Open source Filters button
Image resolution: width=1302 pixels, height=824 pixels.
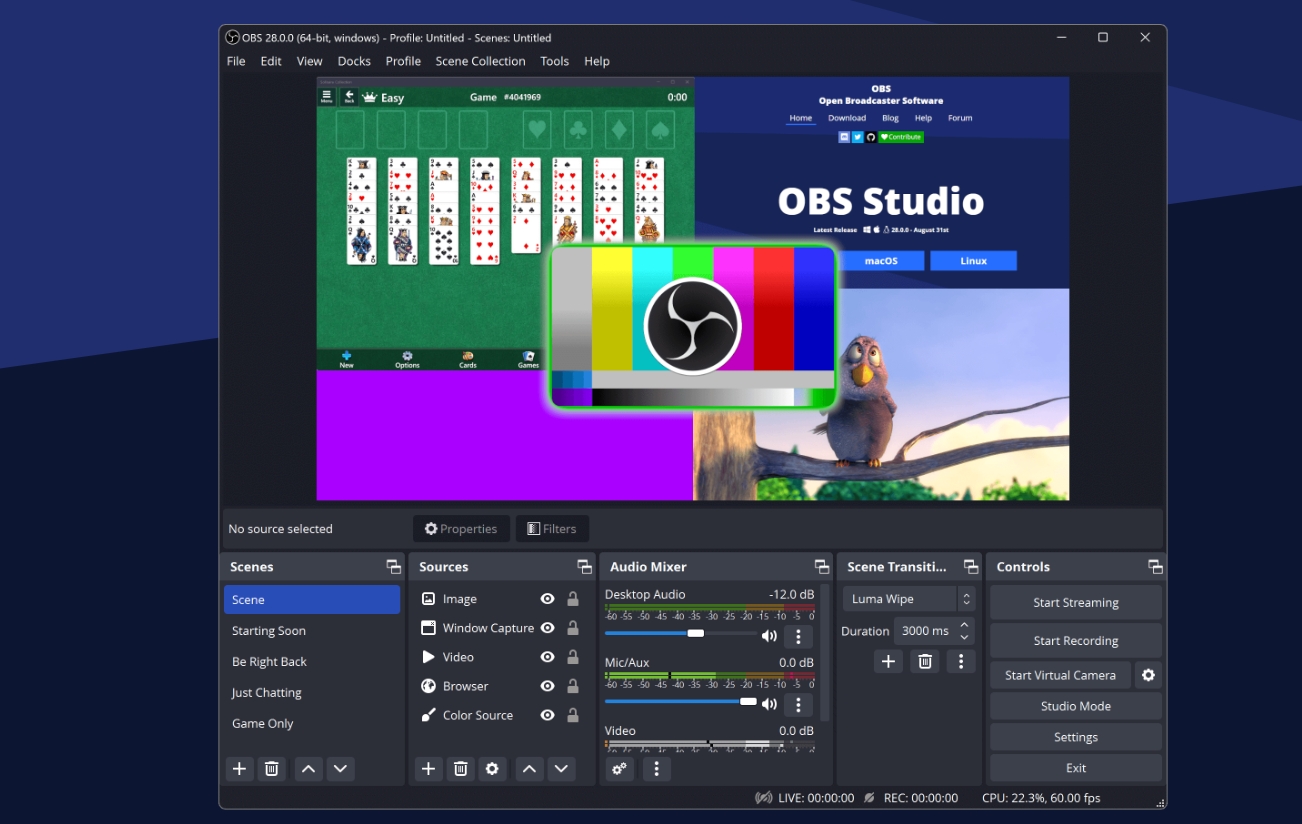tap(552, 529)
